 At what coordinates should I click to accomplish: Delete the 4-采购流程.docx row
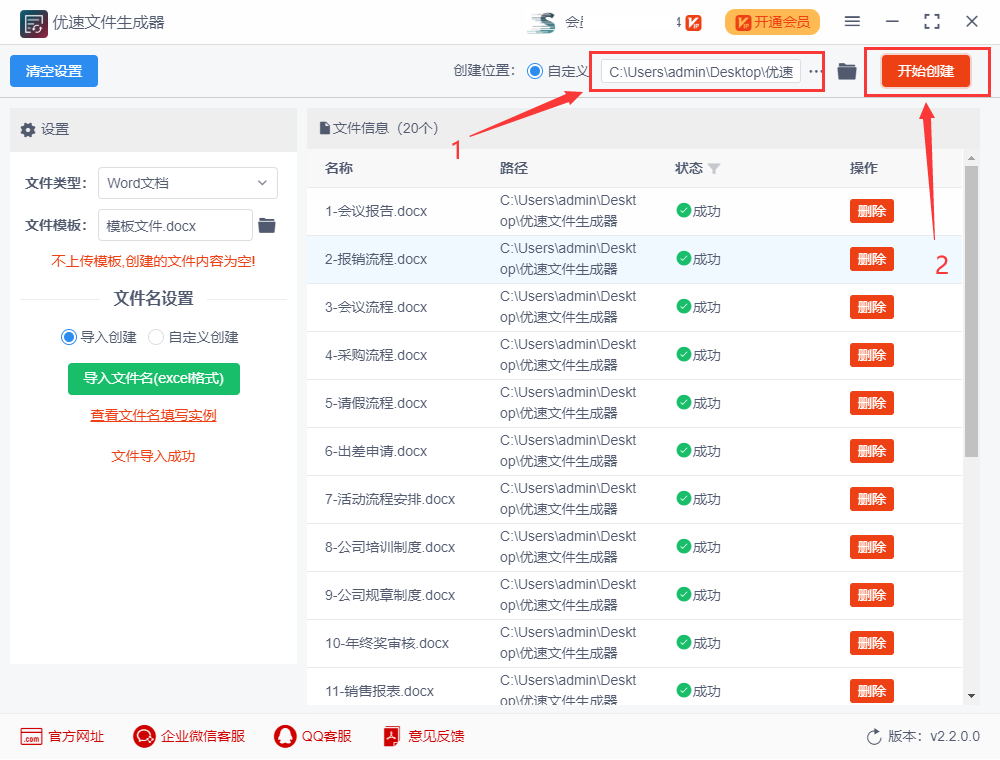click(872, 355)
